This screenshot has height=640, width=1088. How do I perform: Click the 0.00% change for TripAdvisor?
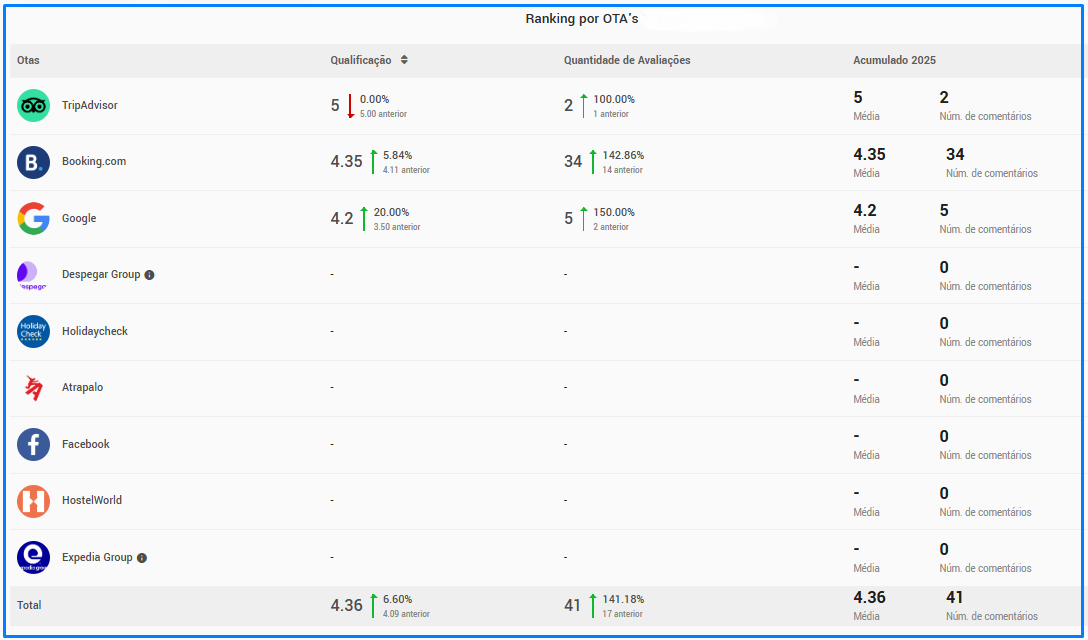[x=375, y=100]
